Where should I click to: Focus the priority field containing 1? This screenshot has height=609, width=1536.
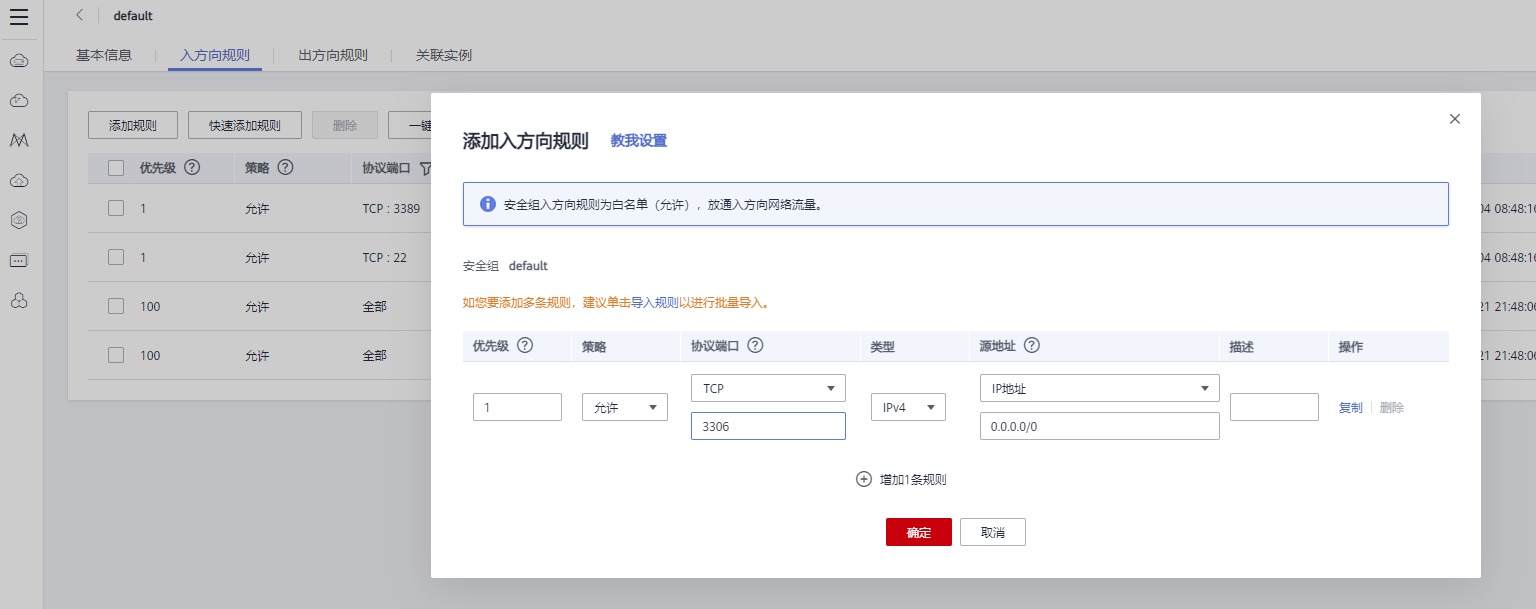(517, 407)
